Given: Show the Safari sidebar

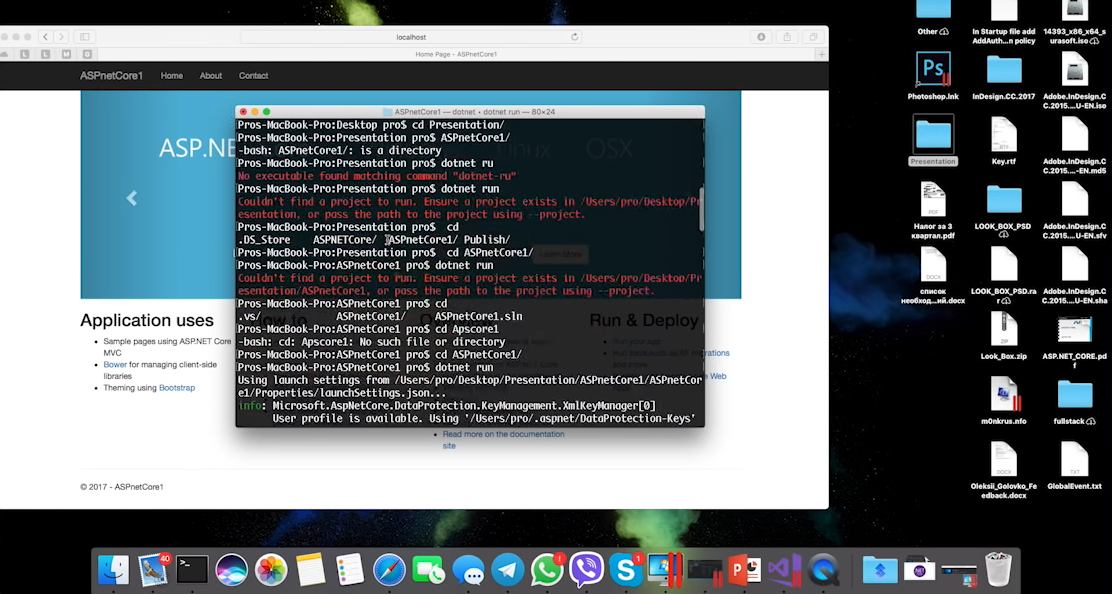Looking at the screenshot, I should 84,37.
